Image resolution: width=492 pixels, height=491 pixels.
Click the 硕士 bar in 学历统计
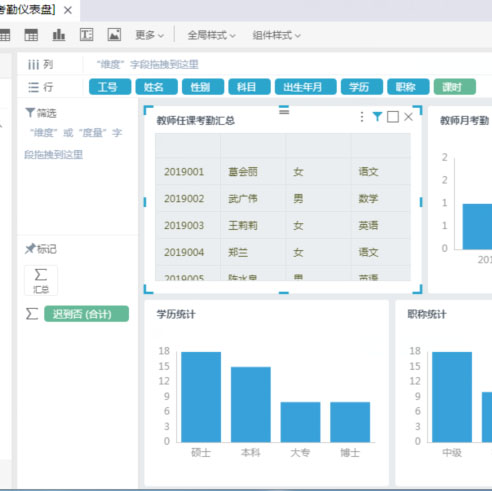[x=201, y=397]
